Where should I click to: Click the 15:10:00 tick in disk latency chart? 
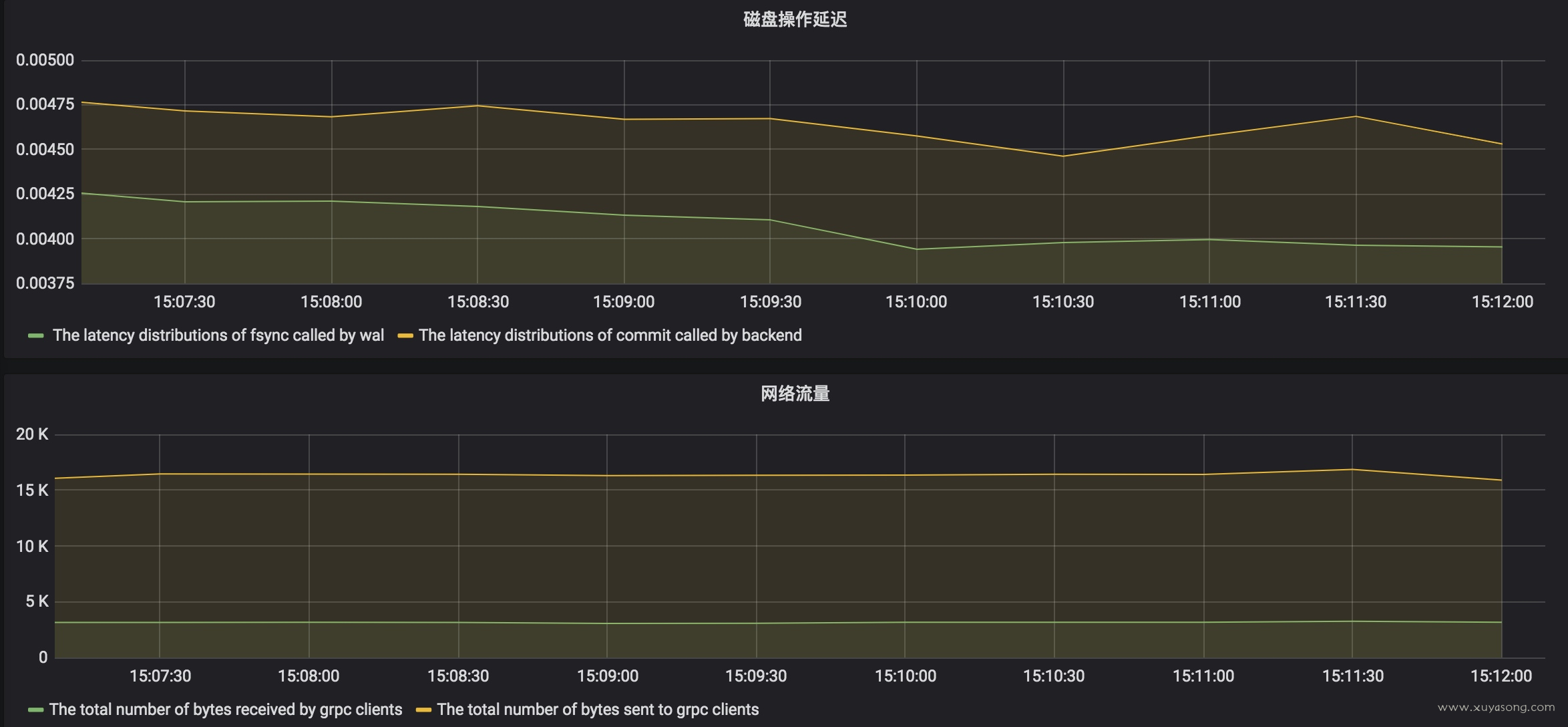coord(916,302)
